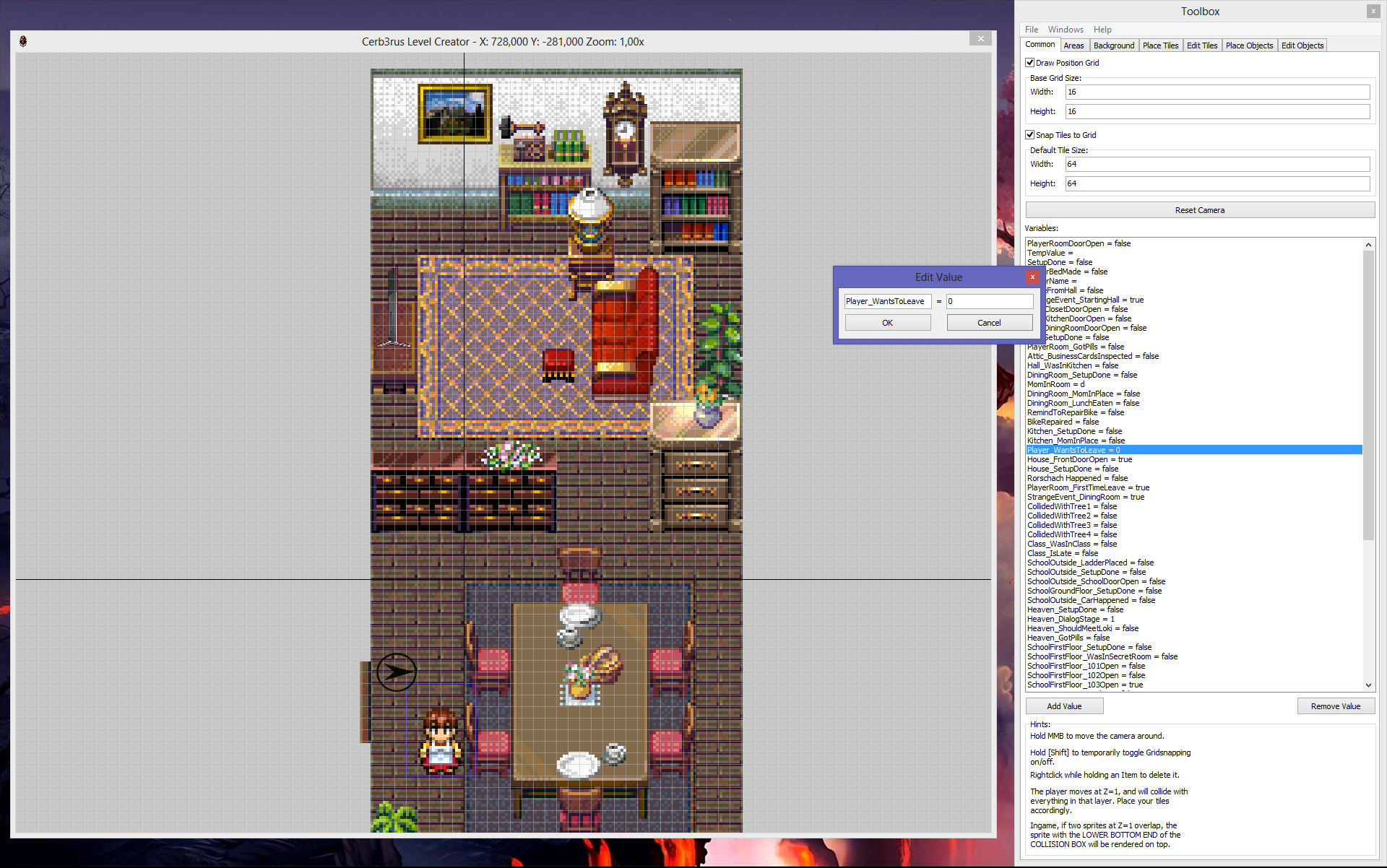Close the Toolbox window

click(1373, 11)
